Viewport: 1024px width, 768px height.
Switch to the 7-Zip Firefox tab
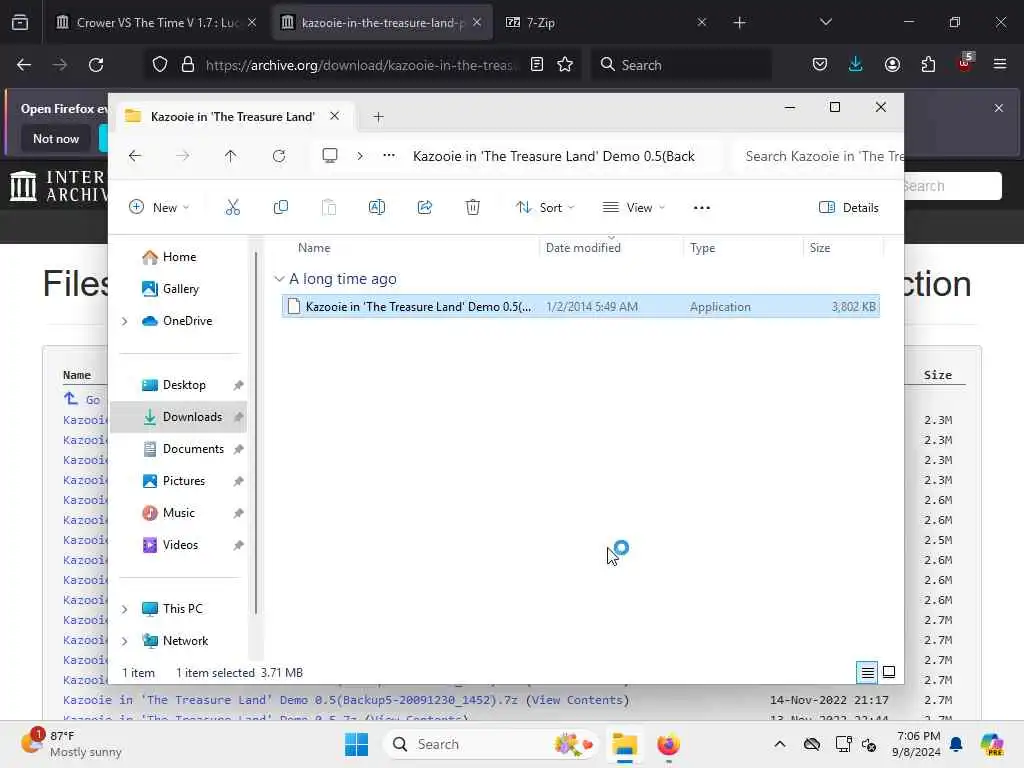[x=606, y=22]
